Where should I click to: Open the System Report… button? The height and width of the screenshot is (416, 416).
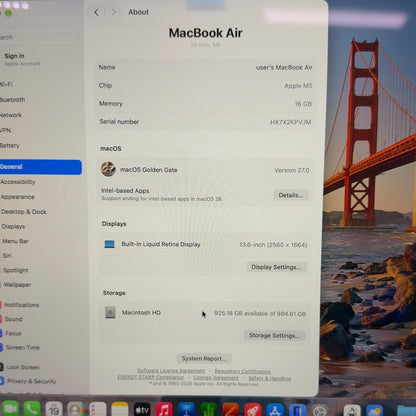(204, 358)
